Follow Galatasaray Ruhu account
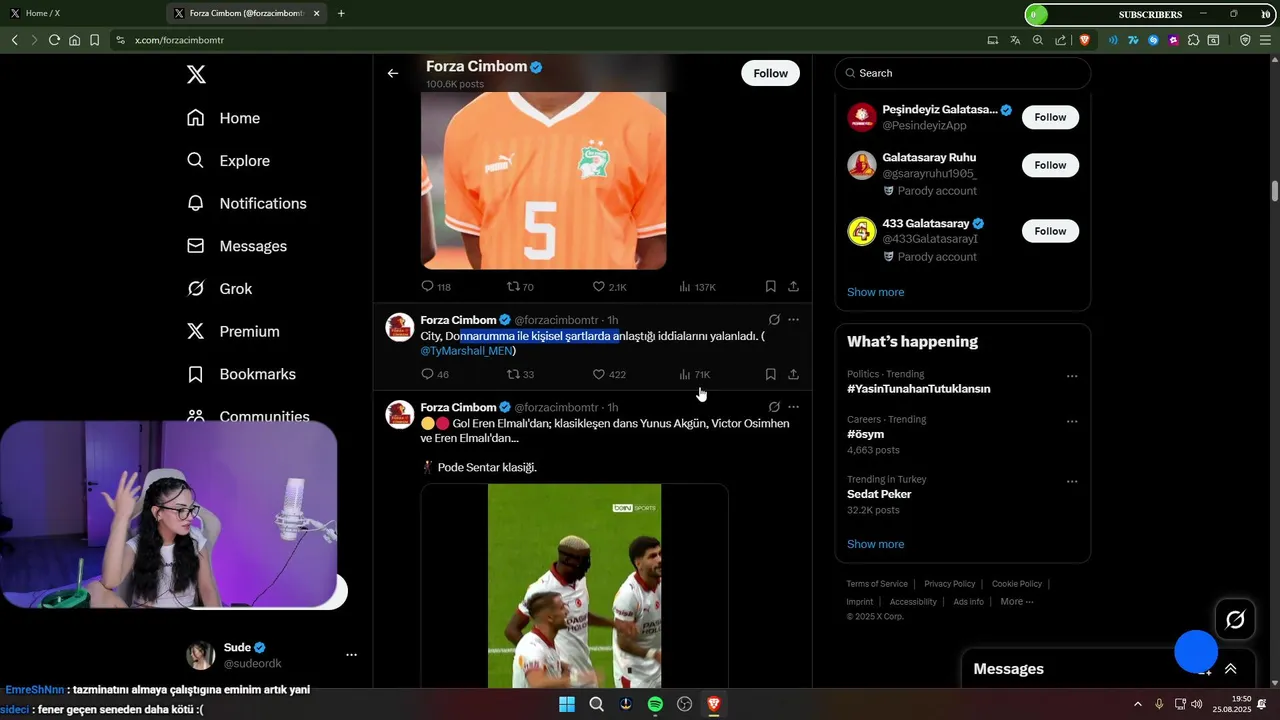This screenshot has width=1280, height=720. coord(1050,165)
